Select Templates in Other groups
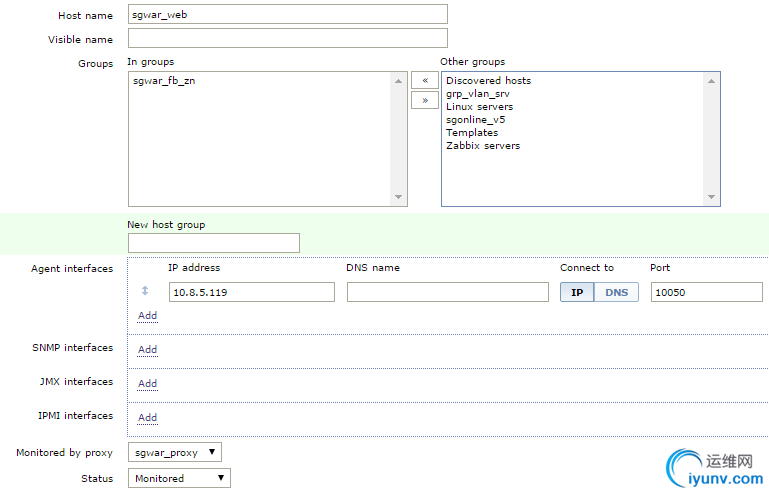This screenshot has width=769, height=495. (472, 132)
